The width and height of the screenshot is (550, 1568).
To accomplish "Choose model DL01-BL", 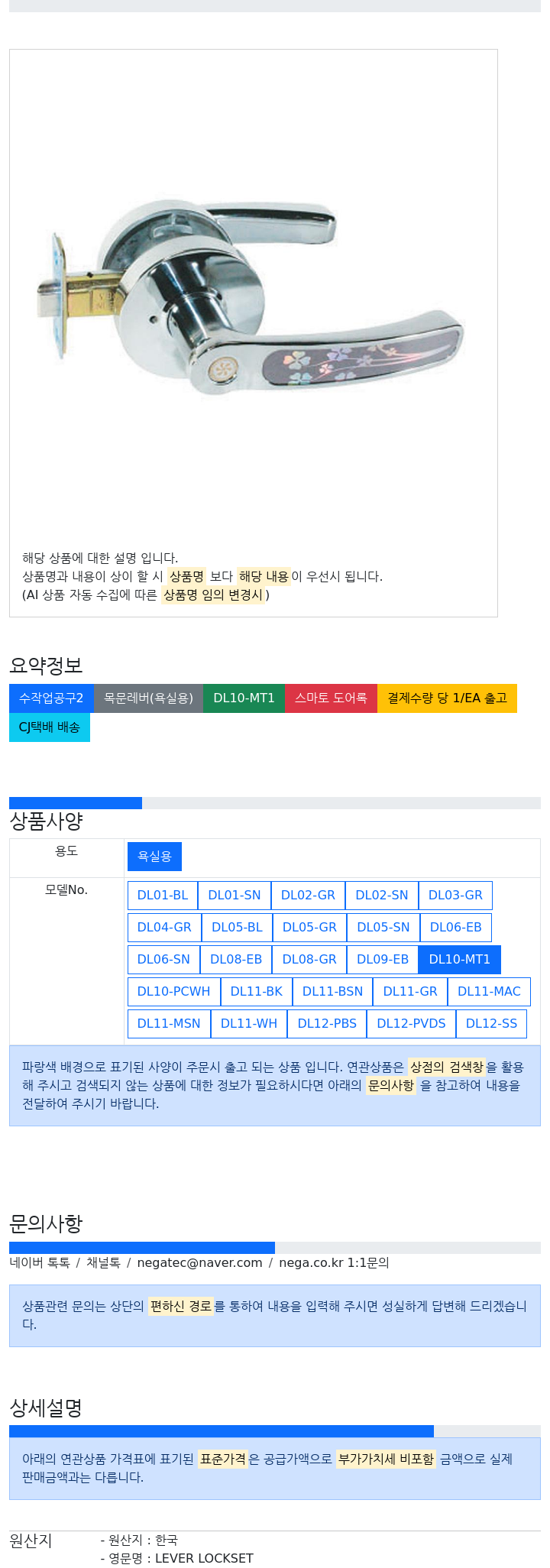I will tap(163, 896).
